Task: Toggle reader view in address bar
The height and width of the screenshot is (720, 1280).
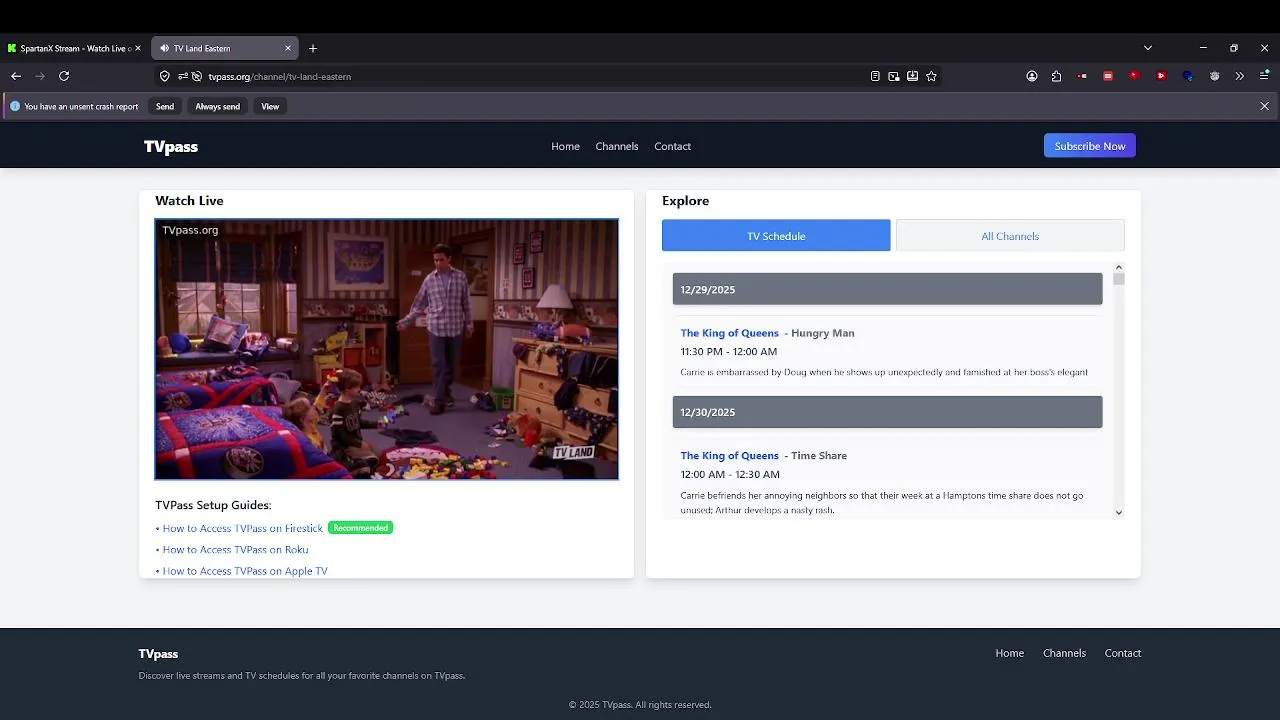Action: [x=875, y=76]
